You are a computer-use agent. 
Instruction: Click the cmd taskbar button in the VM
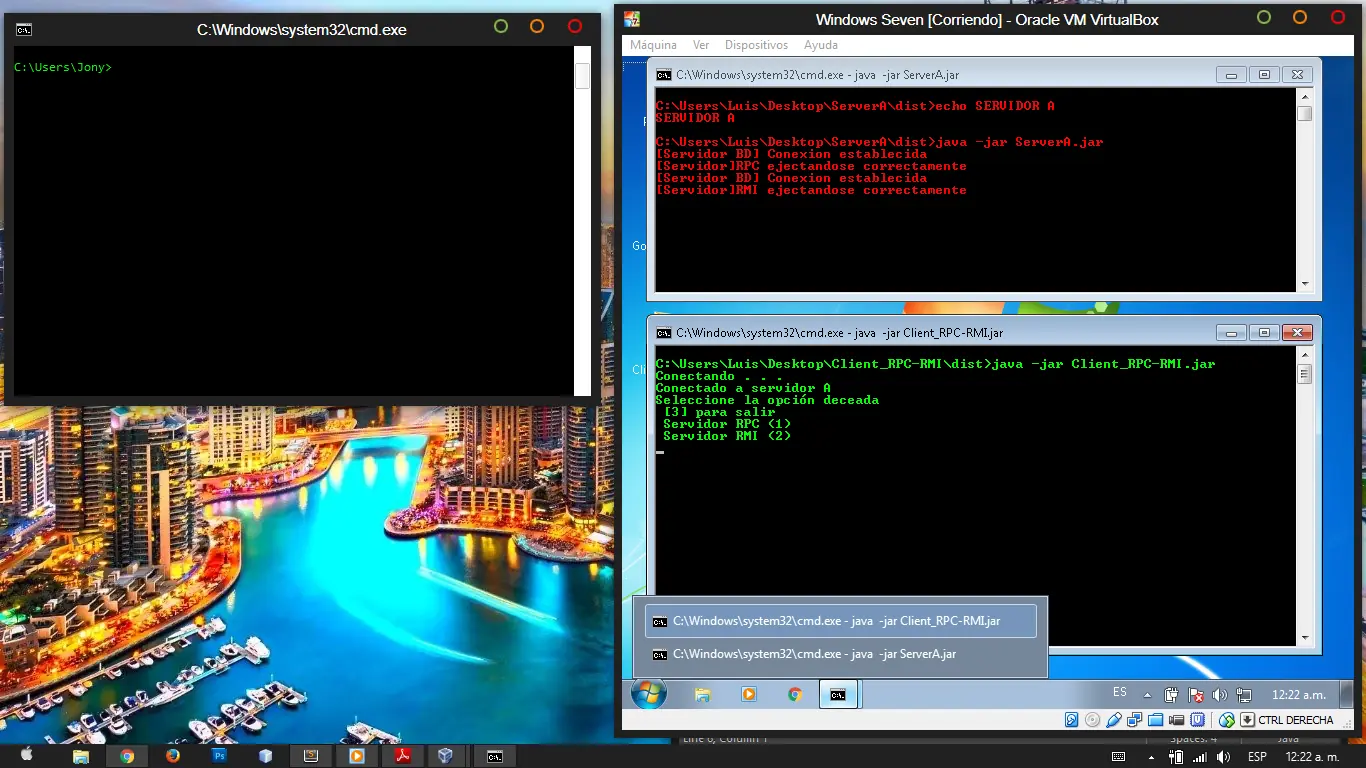839,694
